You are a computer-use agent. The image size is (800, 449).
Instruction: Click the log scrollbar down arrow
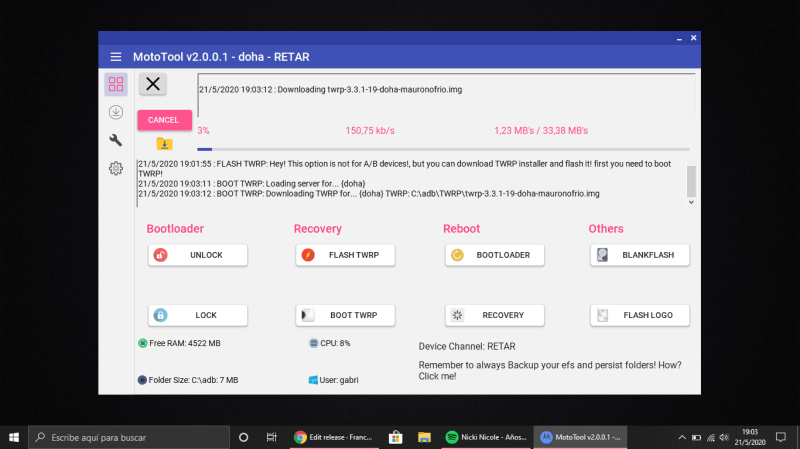[691, 202]
